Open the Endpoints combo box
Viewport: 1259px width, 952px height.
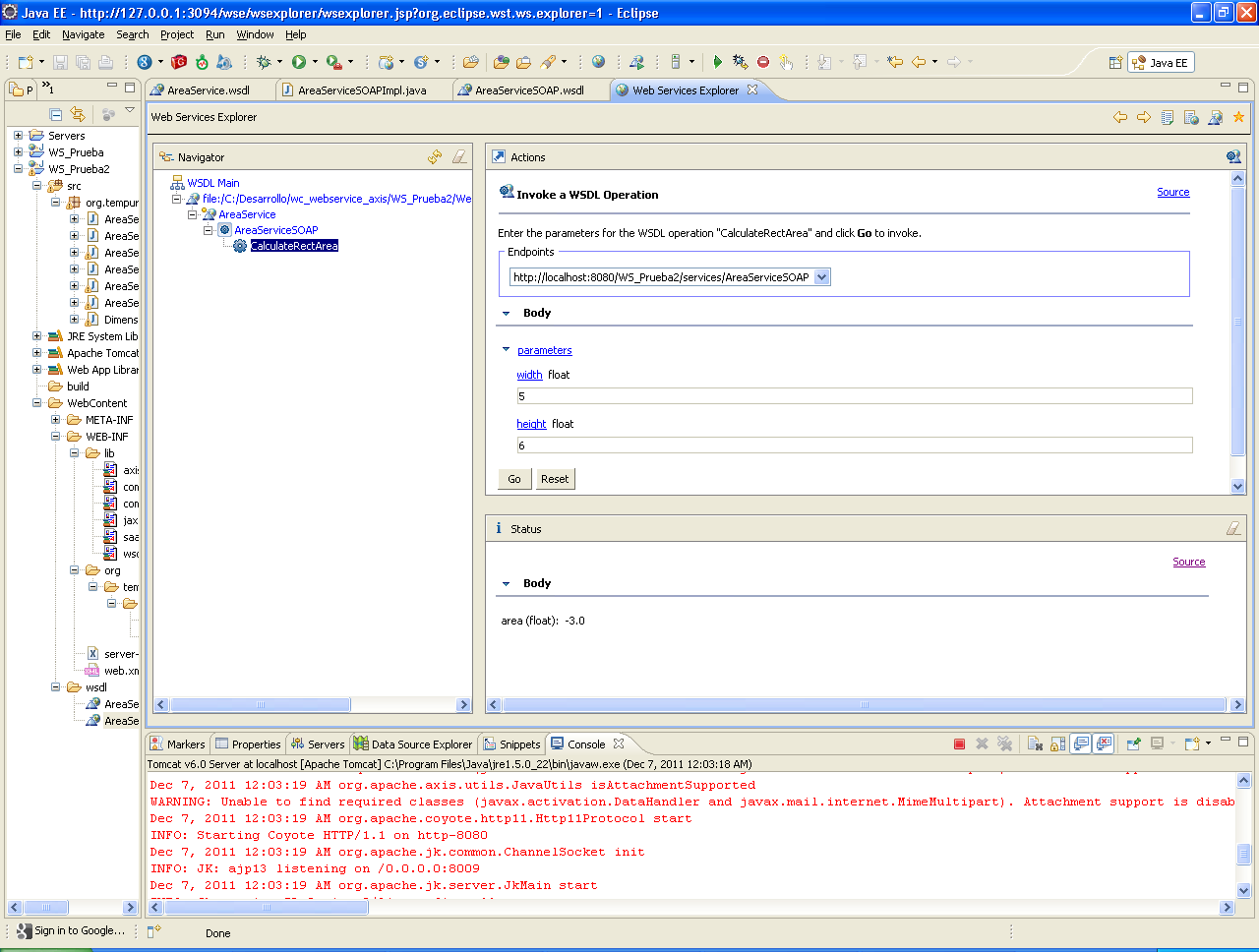(x=822, y=277)
